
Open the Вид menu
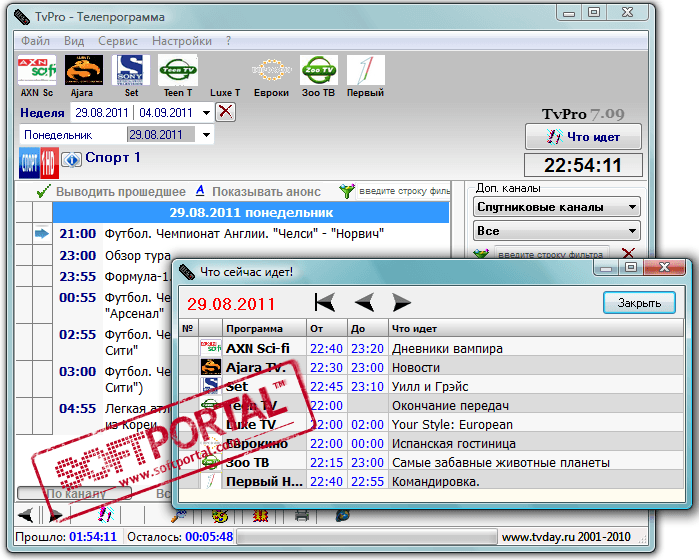tap(74, 41)
